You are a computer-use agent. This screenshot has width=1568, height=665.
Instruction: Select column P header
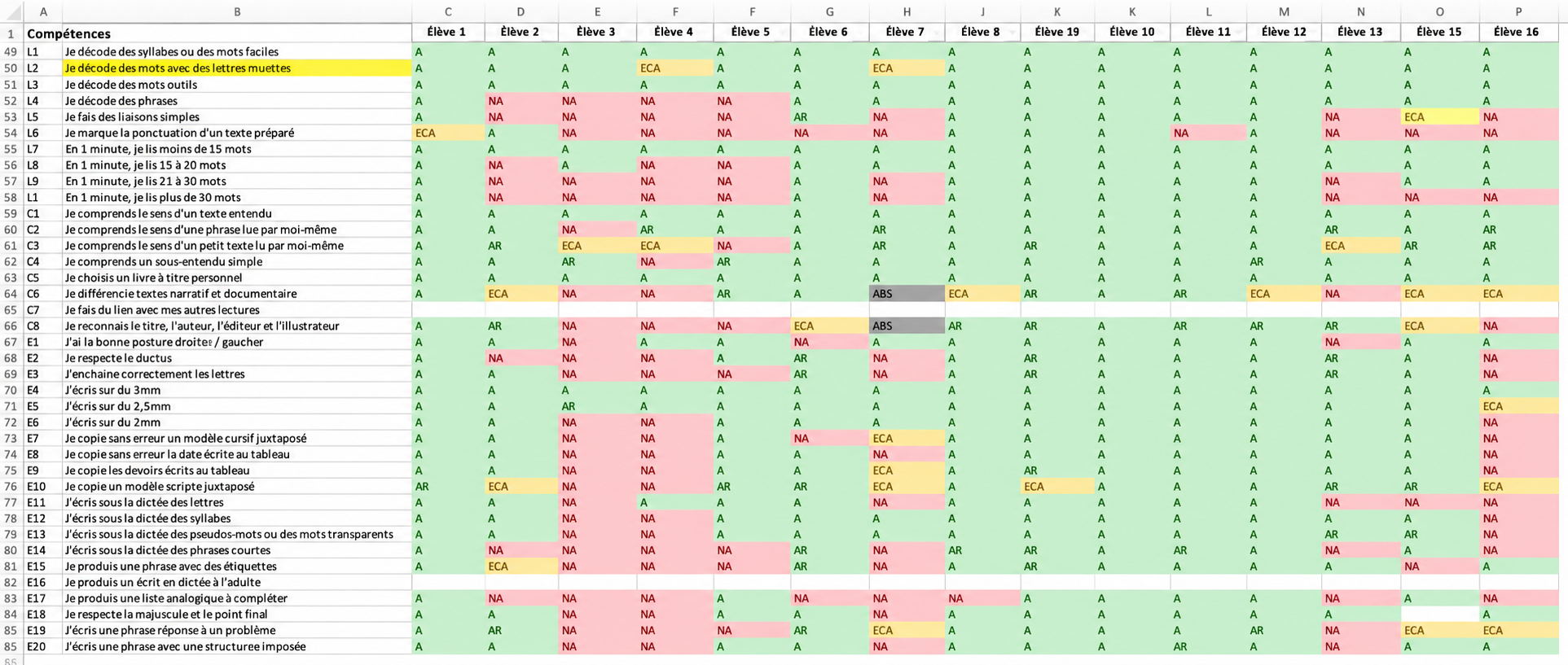[x=1518, y=11]
